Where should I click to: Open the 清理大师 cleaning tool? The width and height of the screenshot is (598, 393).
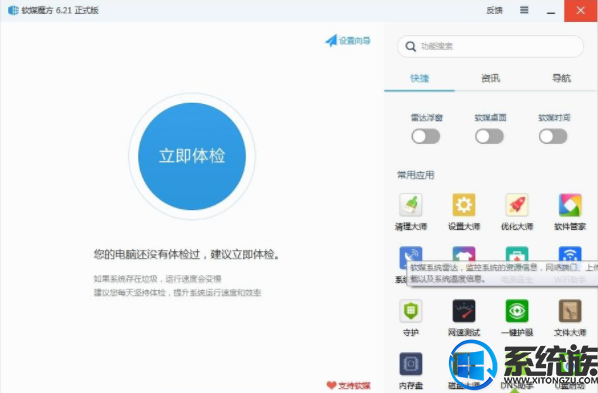click(411, 205)
